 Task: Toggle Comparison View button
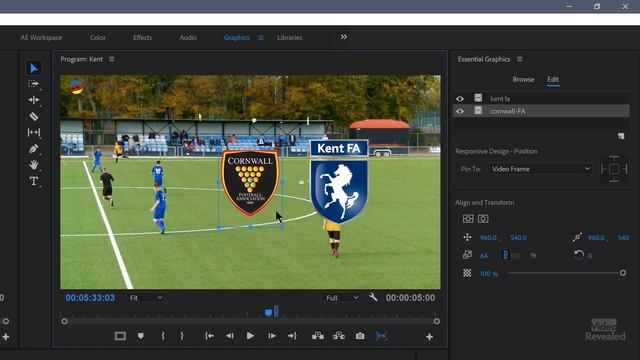381,336
